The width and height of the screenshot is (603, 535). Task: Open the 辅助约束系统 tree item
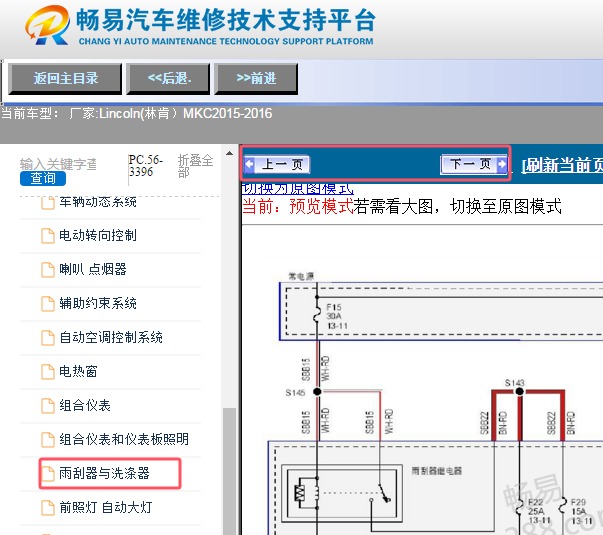(x=98, y=303)
